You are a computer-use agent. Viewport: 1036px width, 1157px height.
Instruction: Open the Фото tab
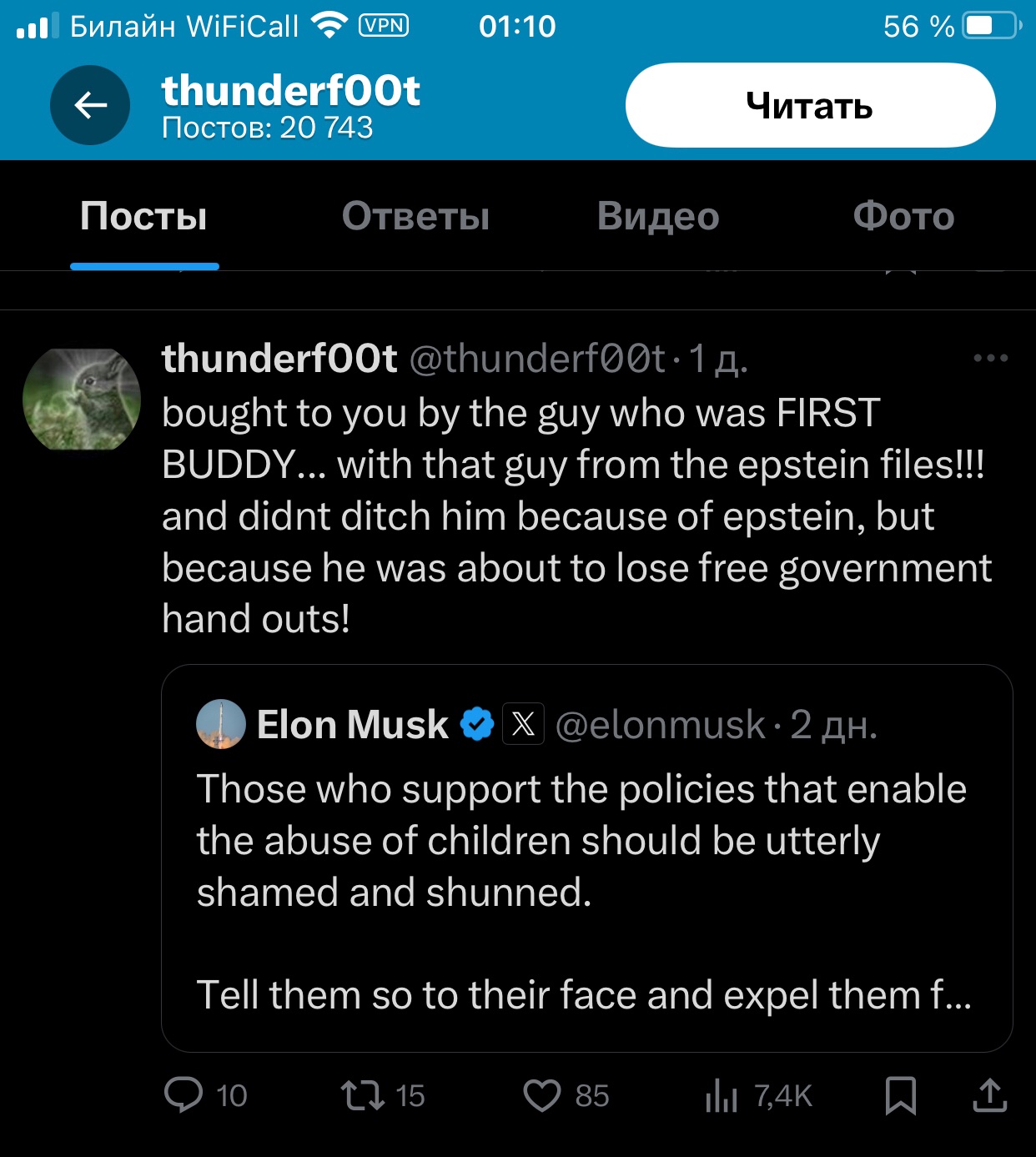pyautogui.click(x=903, y=216)
